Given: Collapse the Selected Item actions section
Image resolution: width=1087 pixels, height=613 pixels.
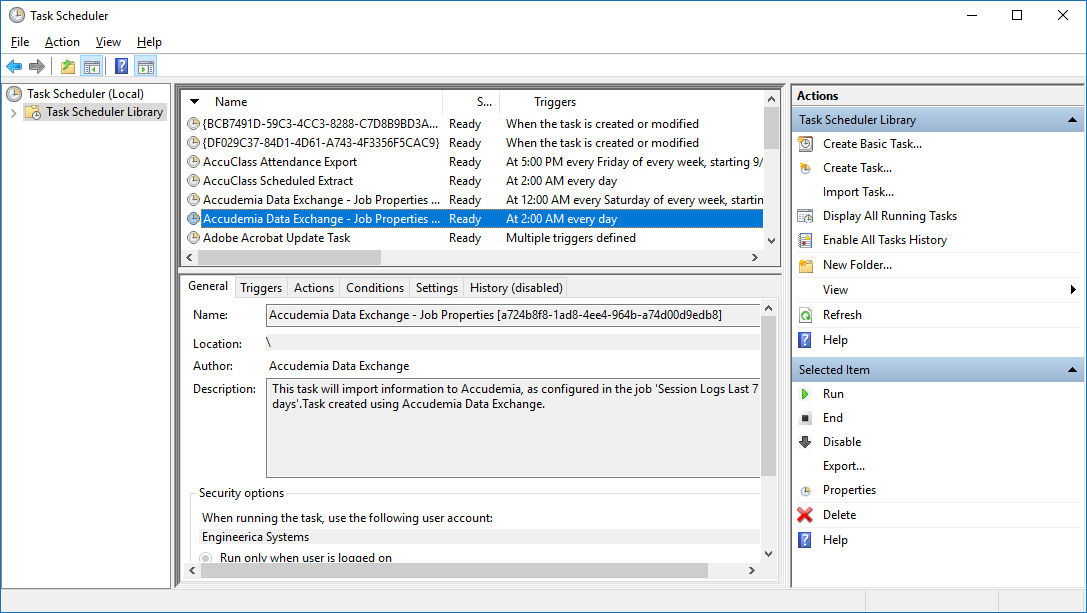Looking at the screenshot, I should 1072,370.
